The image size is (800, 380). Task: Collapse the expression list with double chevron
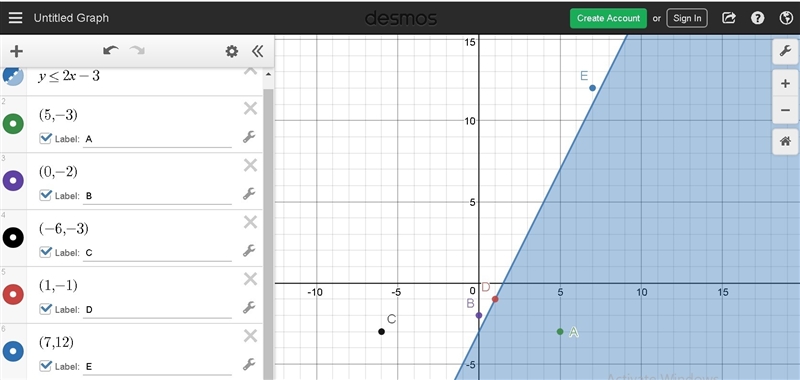pos(258,51)
